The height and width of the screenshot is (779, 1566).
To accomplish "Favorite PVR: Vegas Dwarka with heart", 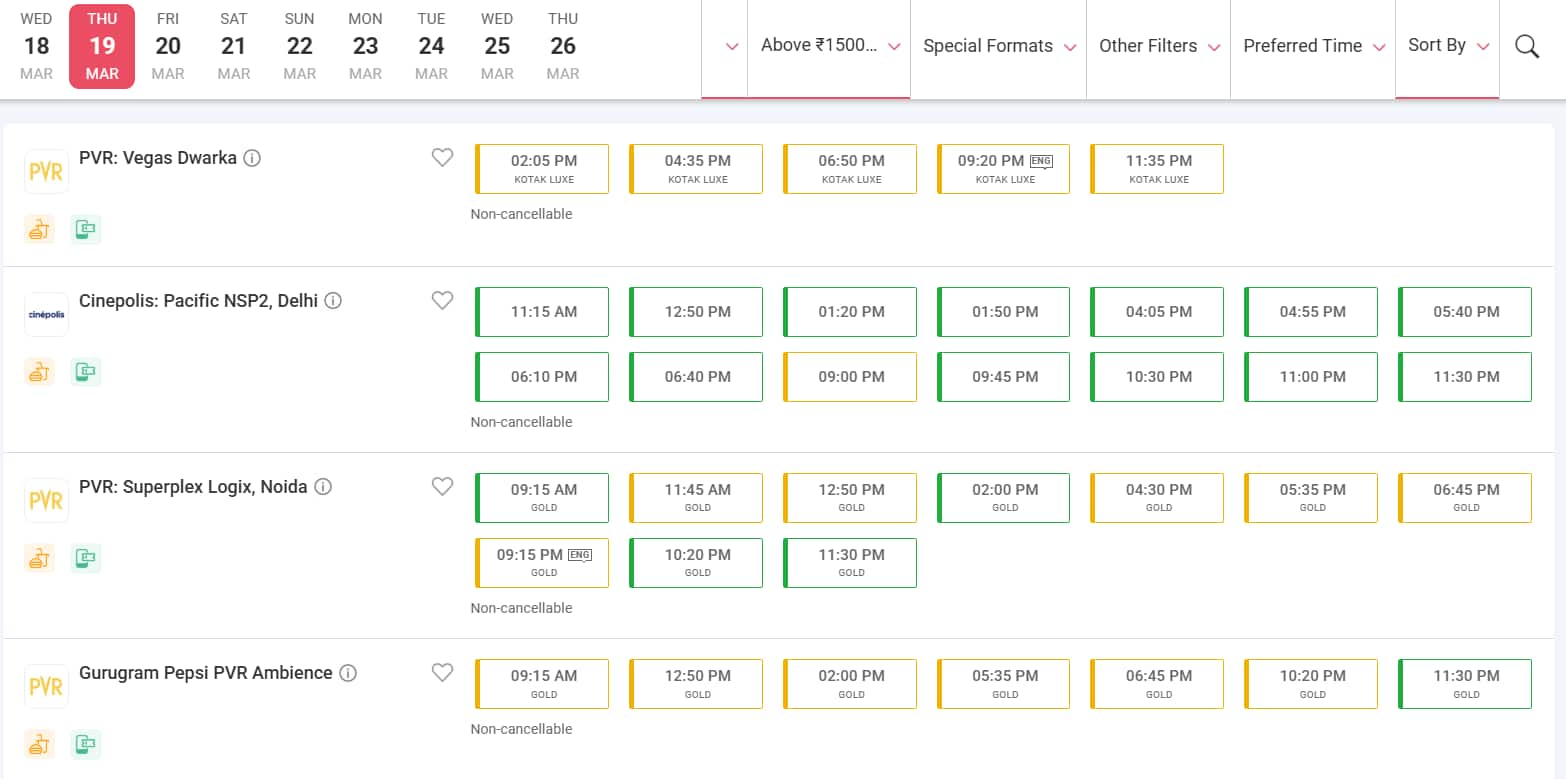I will (442, 157).
